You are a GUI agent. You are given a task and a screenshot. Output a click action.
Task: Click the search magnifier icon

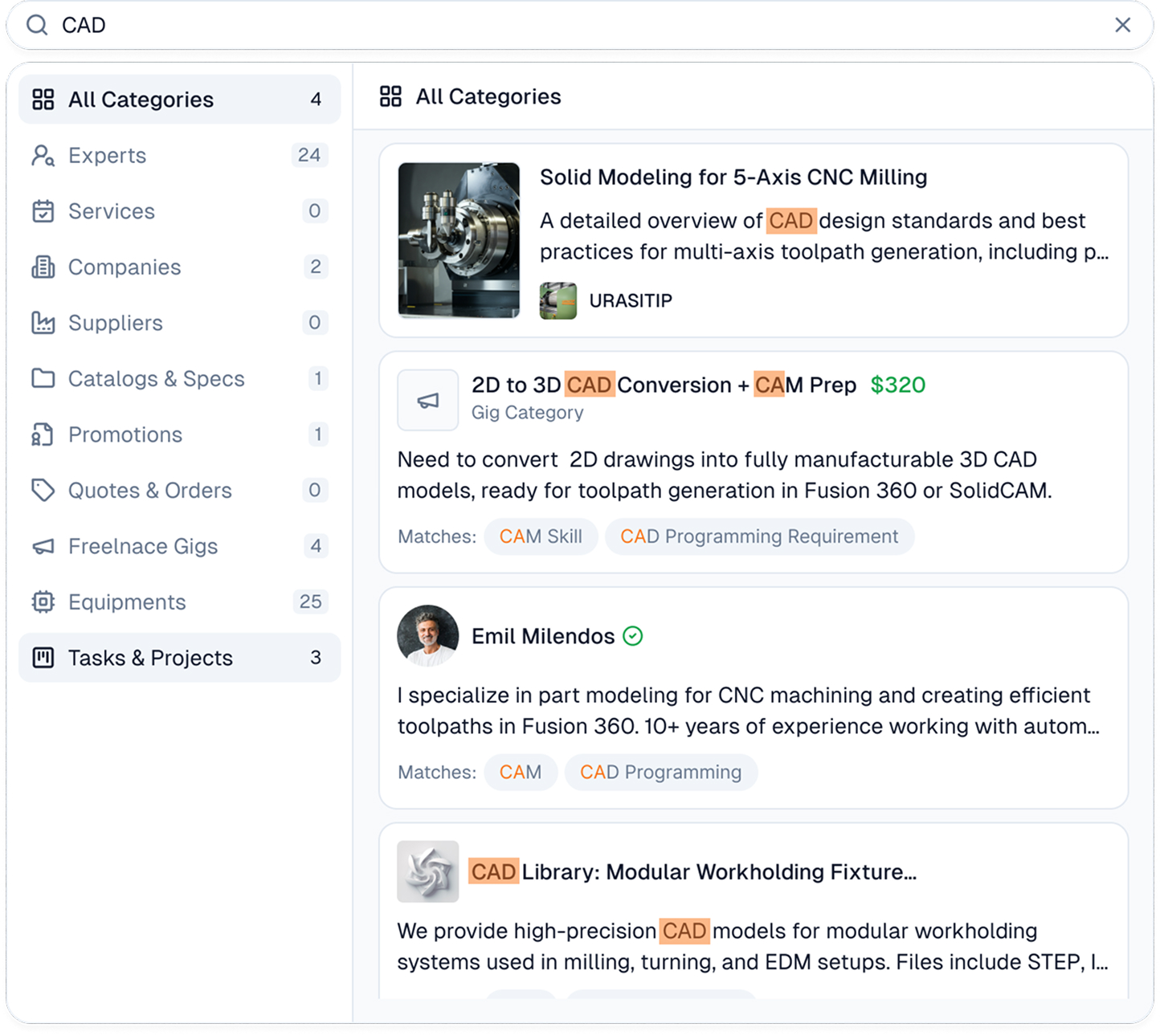point(37,26)
